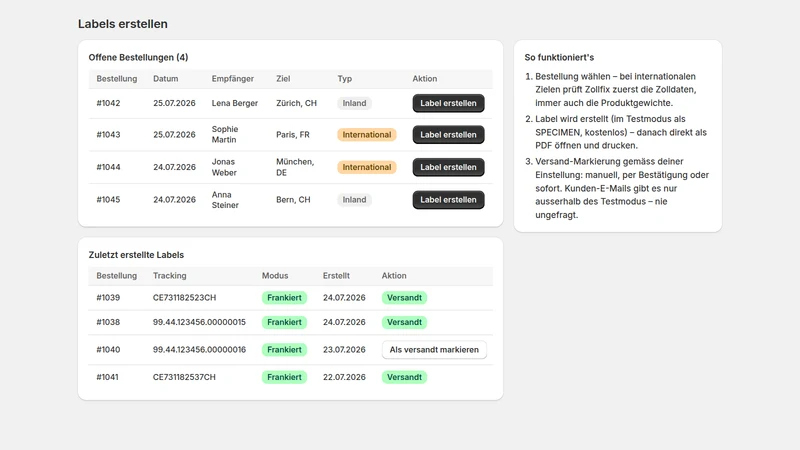The height and width of the screenshot is (450, 800).
Task: Create label for order #1045 Anna Steiner
Action: (x=448, y=200)
